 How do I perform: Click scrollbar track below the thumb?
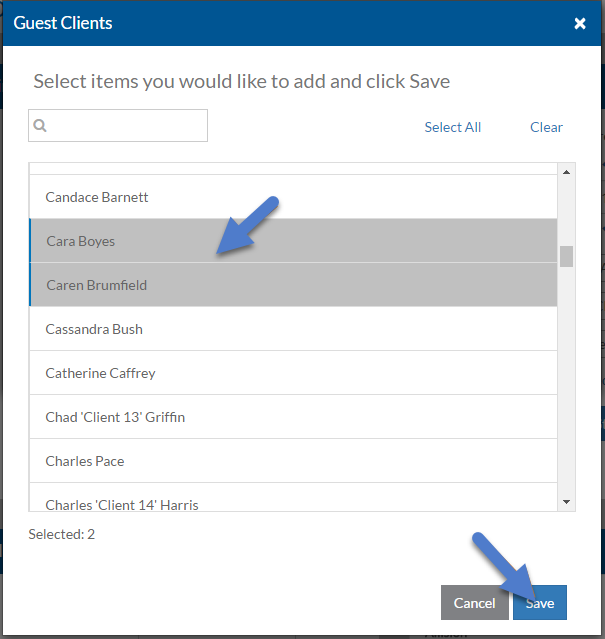pyautogui.click(x=566, y=381)
